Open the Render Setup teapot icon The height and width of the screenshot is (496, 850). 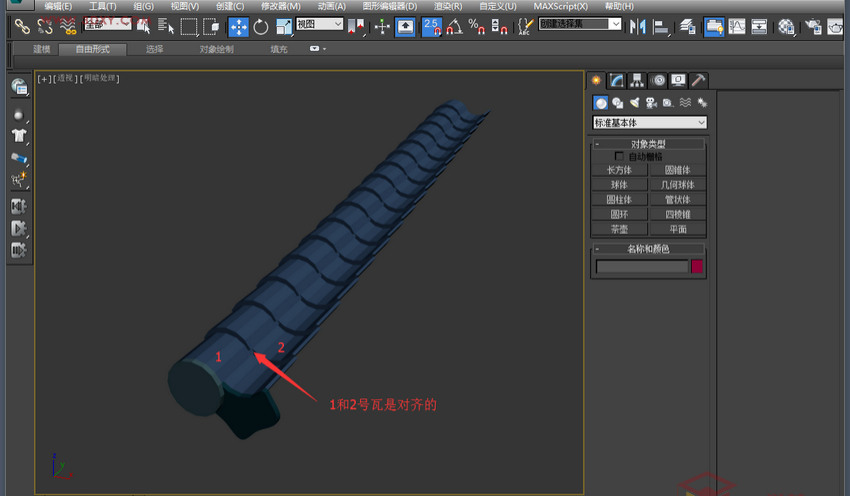pos(813,26)
